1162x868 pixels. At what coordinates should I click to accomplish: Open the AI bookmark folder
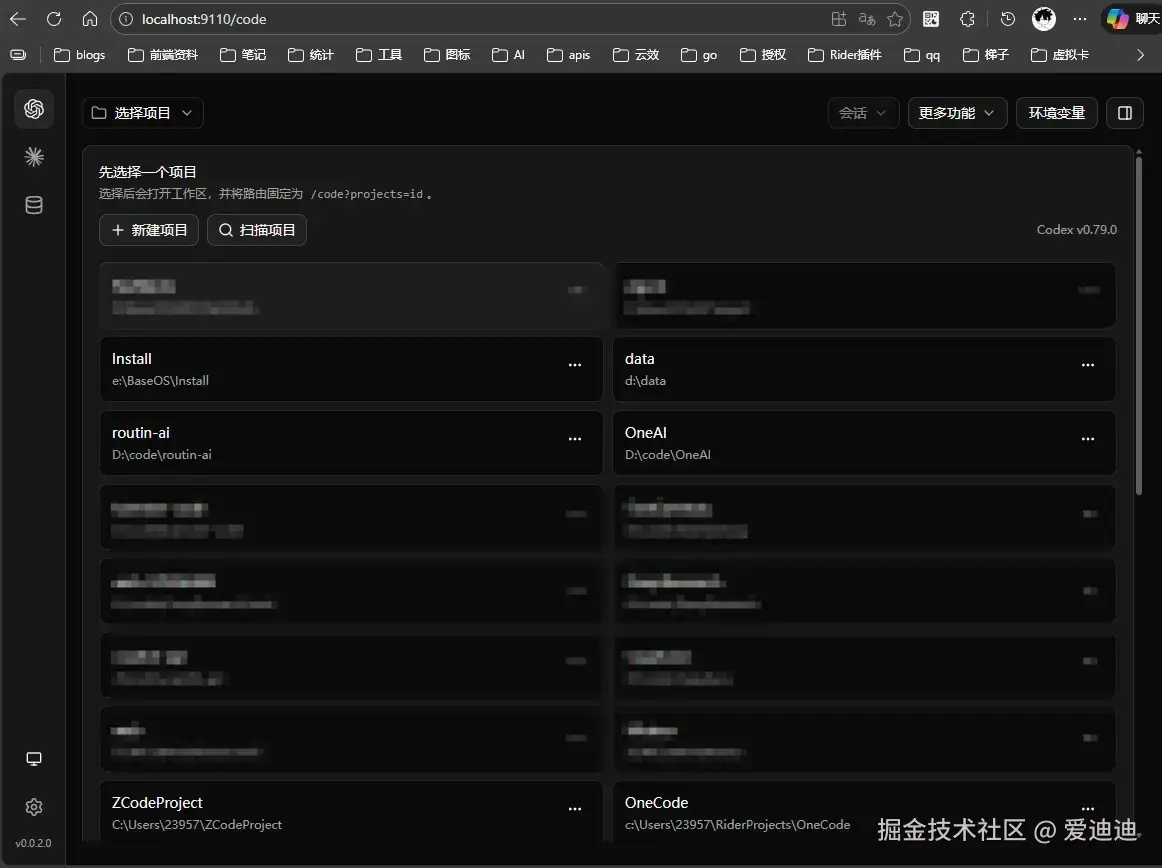click(x=508, y=55)
